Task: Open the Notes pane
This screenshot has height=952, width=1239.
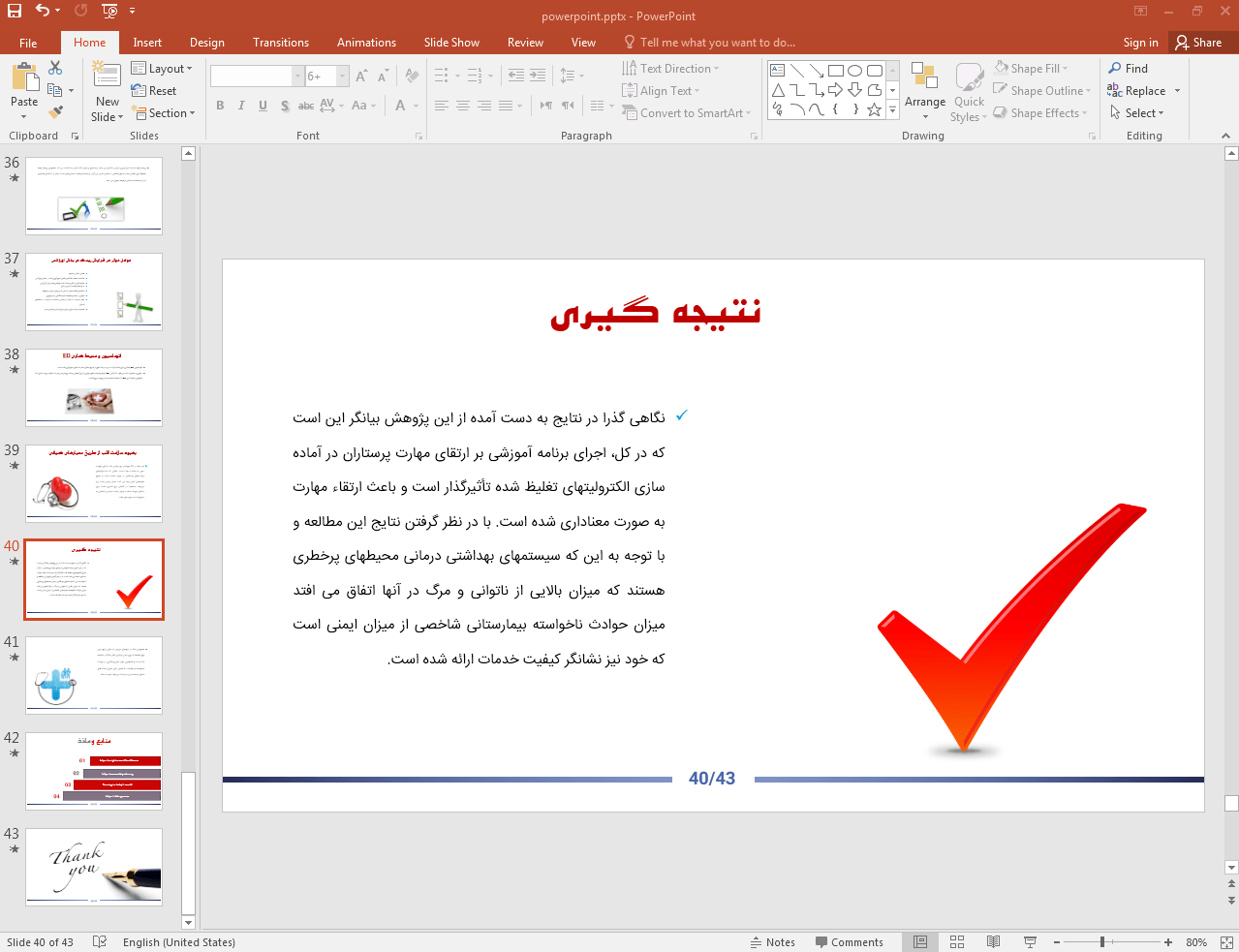Action: (772, 942)
